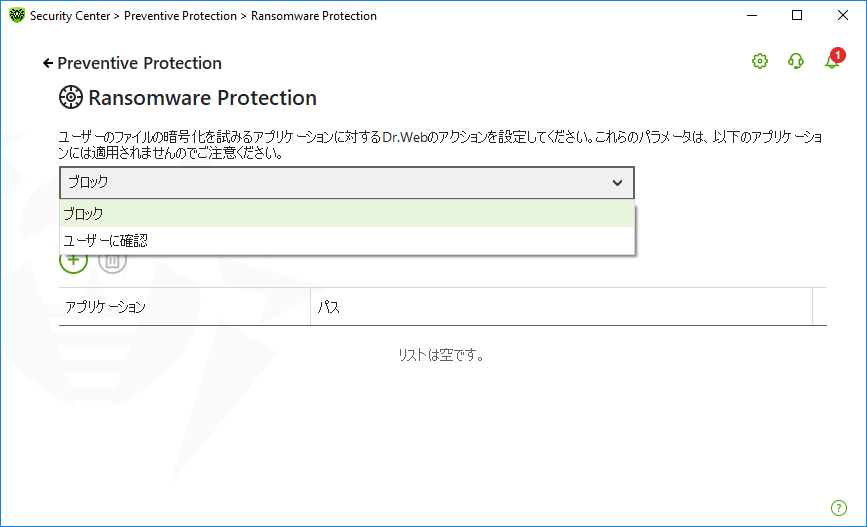Click the ブロック combo box field
Viewport: 867px width, 527px height.
pyautogui.click(x=347, y=182)
